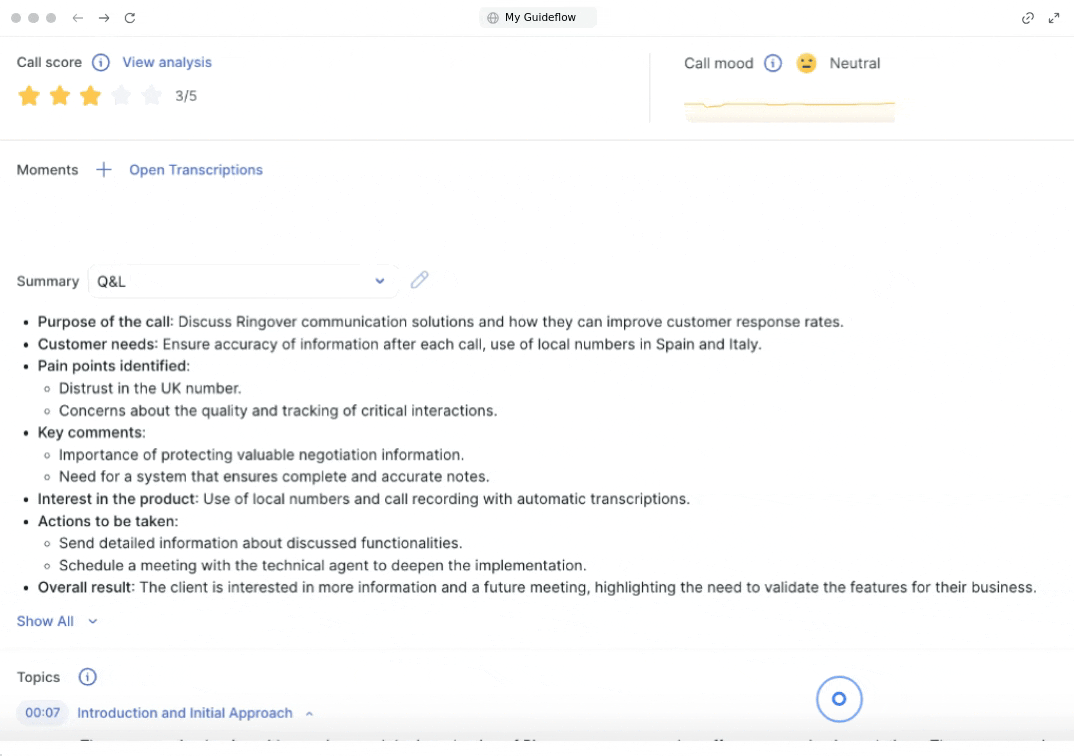
Task: Reload the page with the refresh icon
Action: pos(129,18)
